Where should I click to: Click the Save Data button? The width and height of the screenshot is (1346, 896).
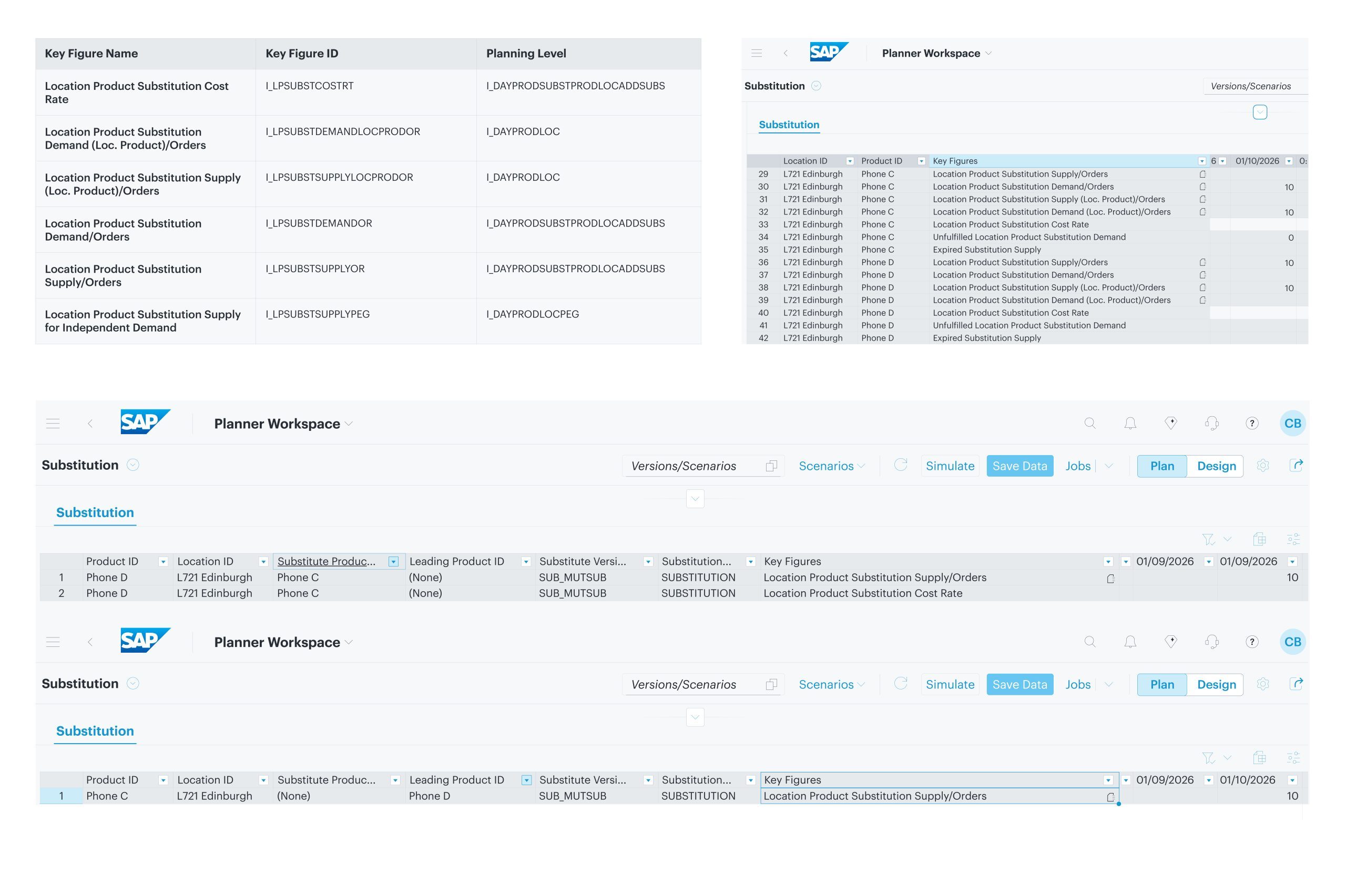click(1019, 466)
